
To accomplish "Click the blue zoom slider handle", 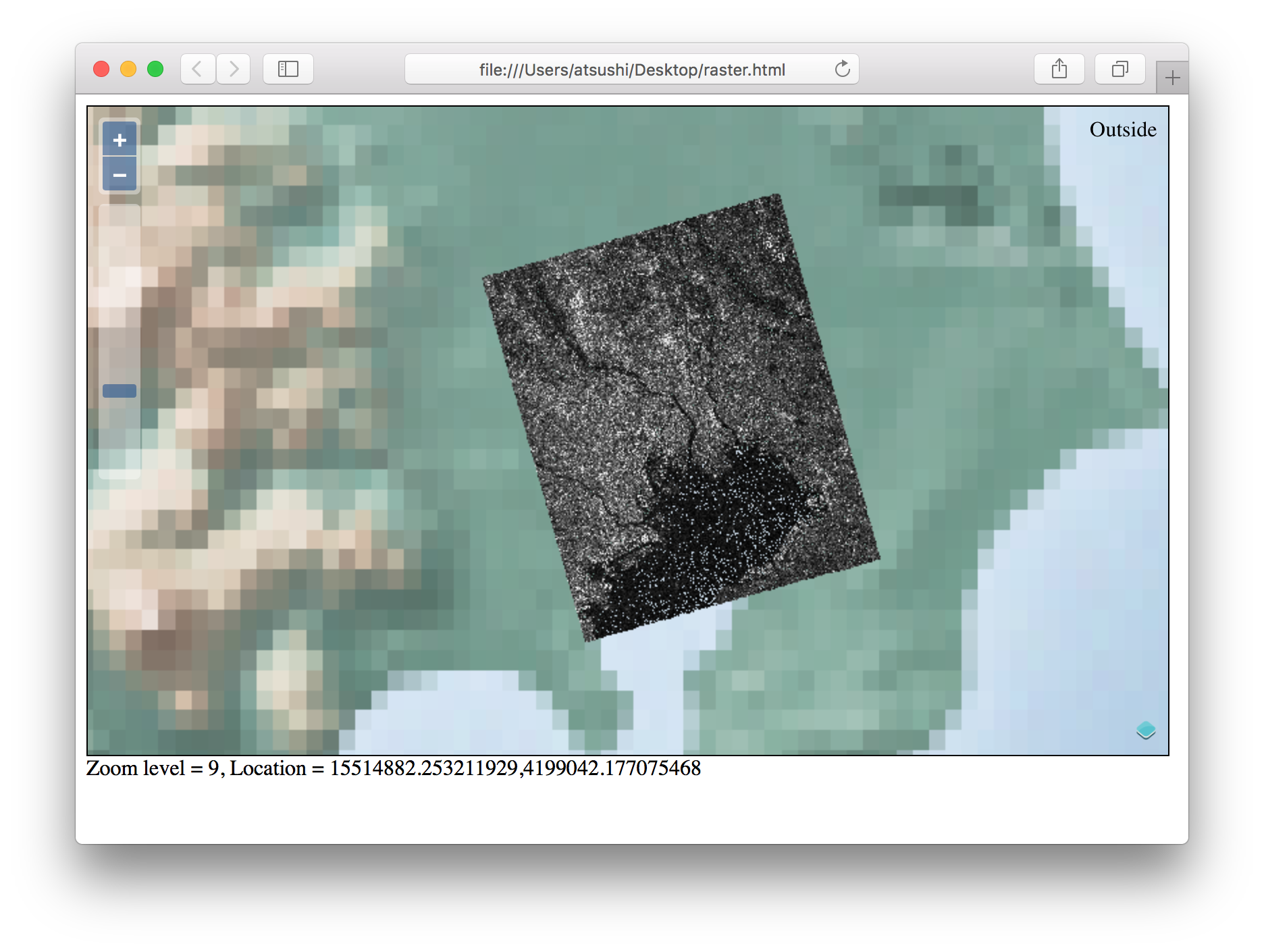I will tap(120, 391).
